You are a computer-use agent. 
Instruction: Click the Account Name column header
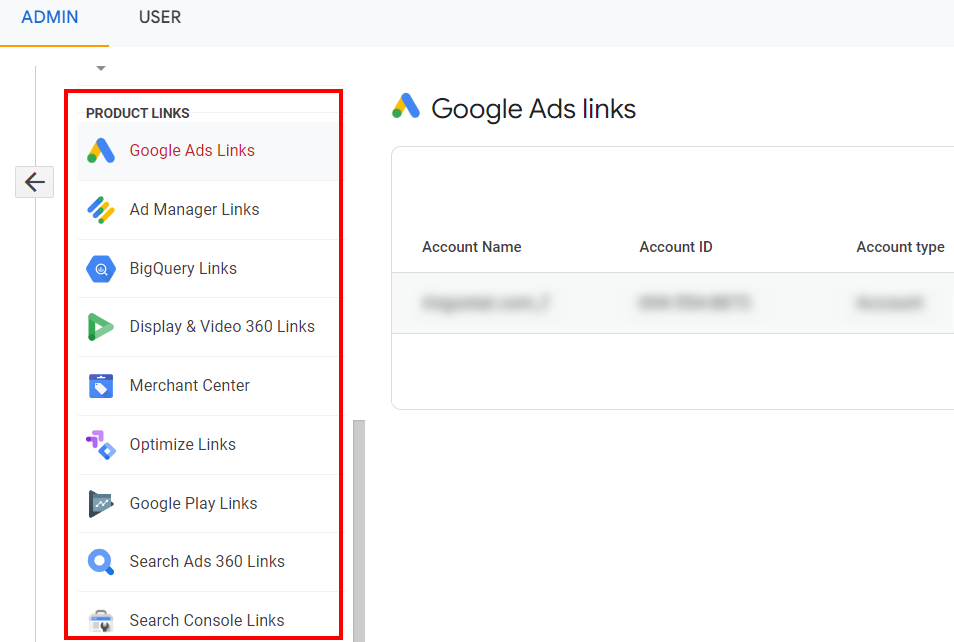click(472, 247)
